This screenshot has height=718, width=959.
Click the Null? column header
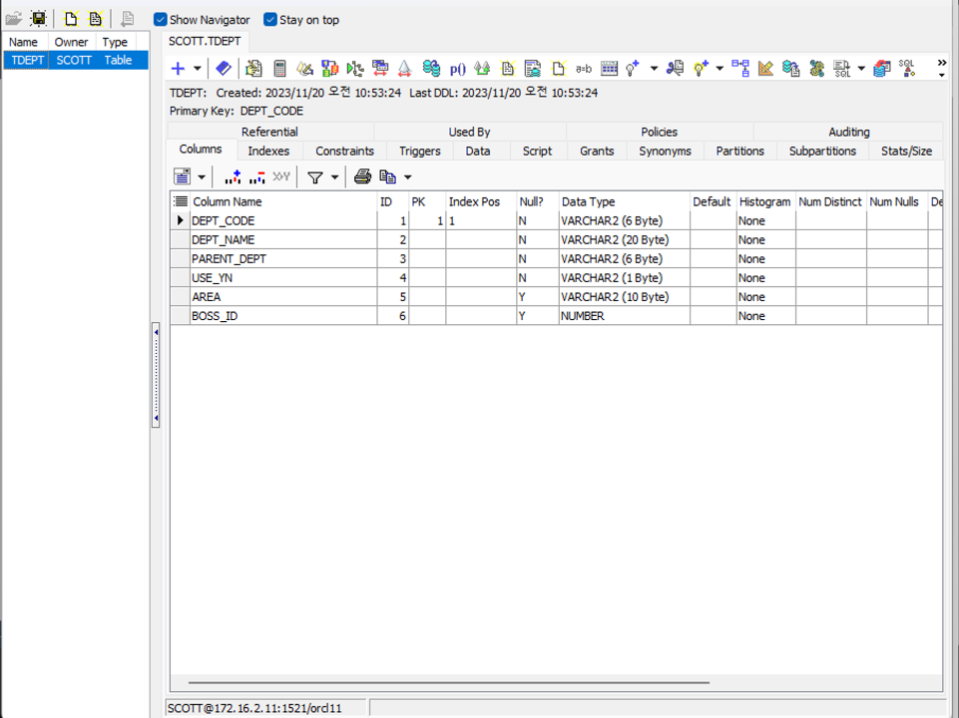point(537,202)
